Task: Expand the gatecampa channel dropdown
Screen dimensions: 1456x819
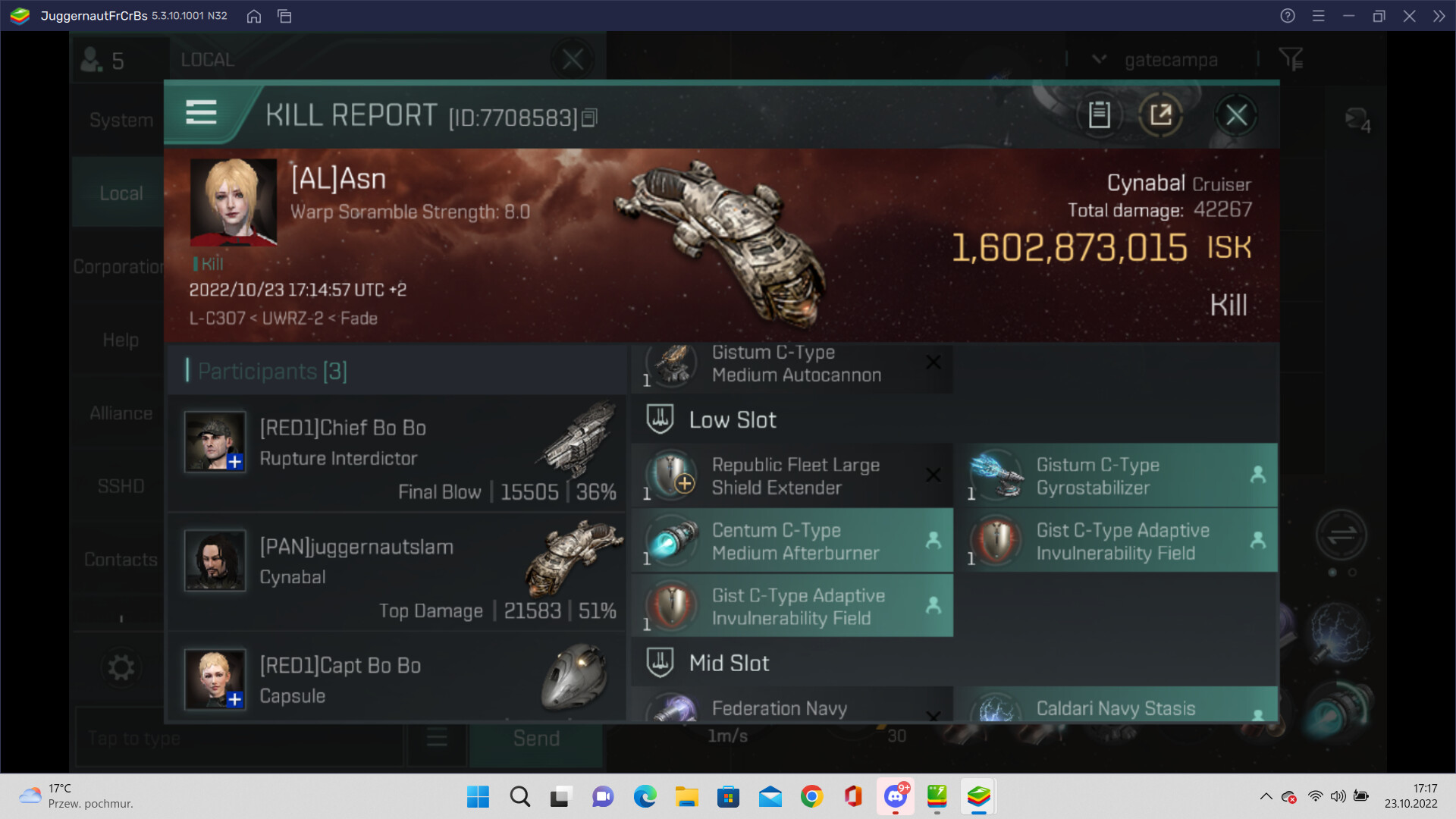Action: click(1099, 59)
